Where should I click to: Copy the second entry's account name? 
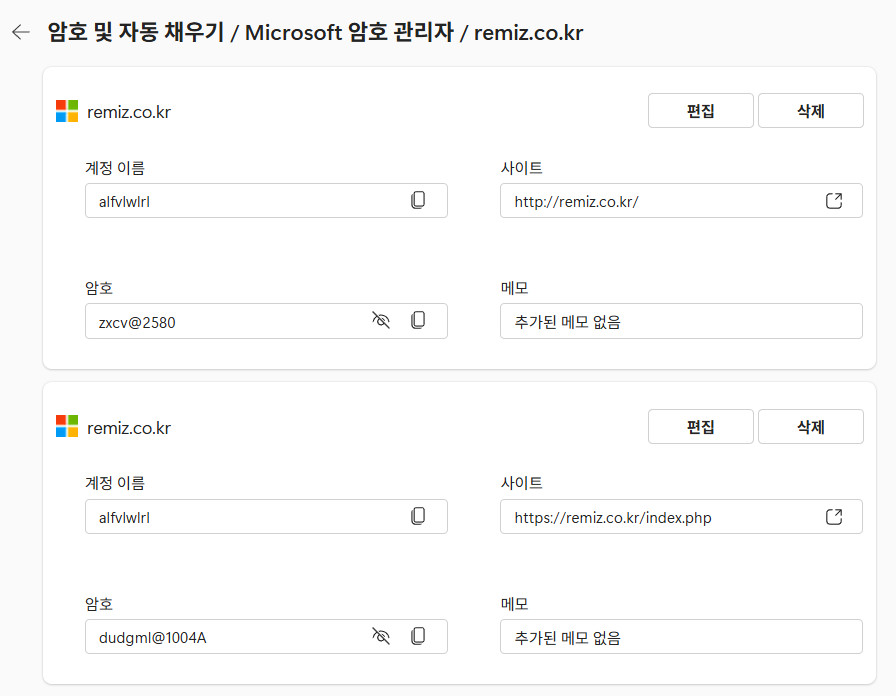pos(418,517)
